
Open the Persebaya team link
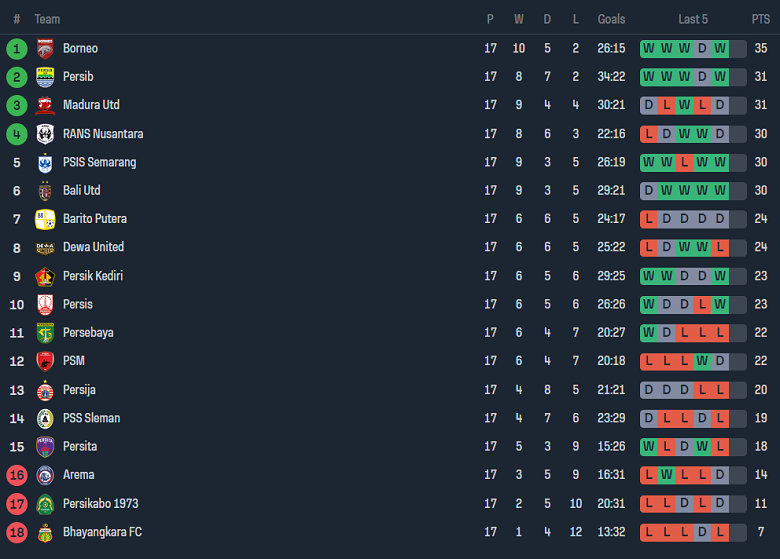point(88,333)
